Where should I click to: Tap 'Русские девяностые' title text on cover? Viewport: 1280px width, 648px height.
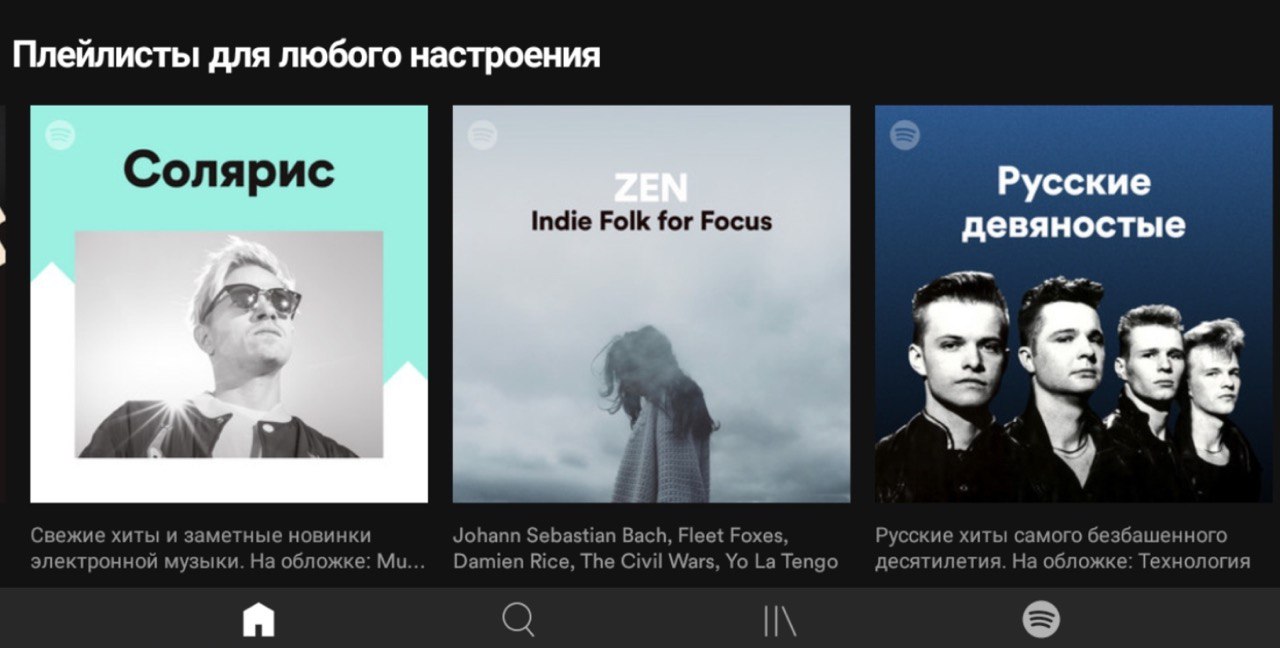click(x=1073, y=203)
